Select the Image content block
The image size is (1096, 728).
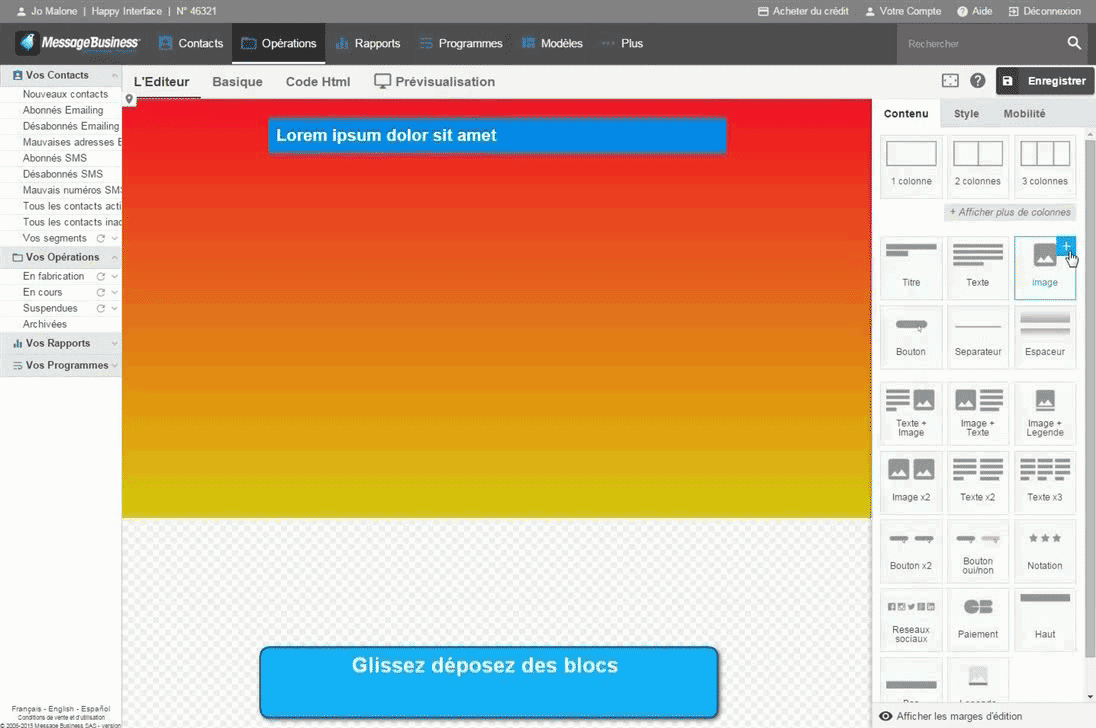pyautogui.click(x=1044, y=268)
